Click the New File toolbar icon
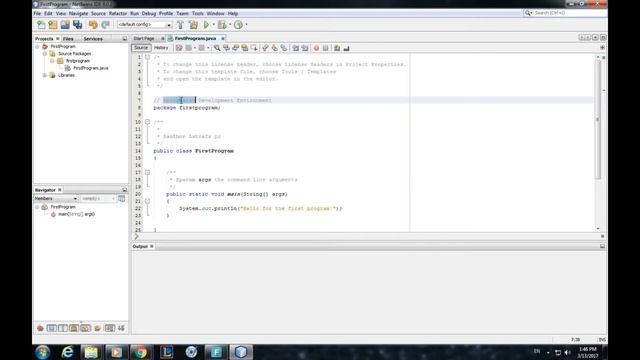 [41, 24]
